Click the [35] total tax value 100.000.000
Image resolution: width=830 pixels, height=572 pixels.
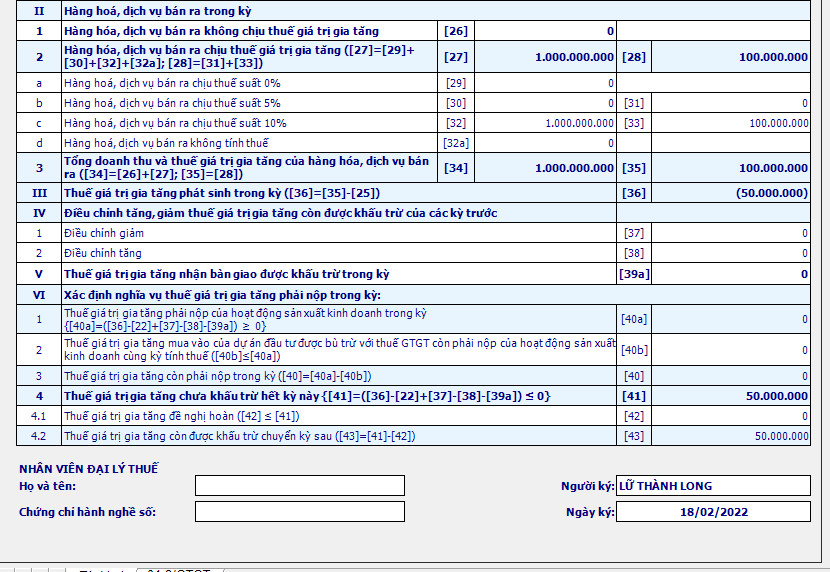pyautogui.click(x=730, y=168)
